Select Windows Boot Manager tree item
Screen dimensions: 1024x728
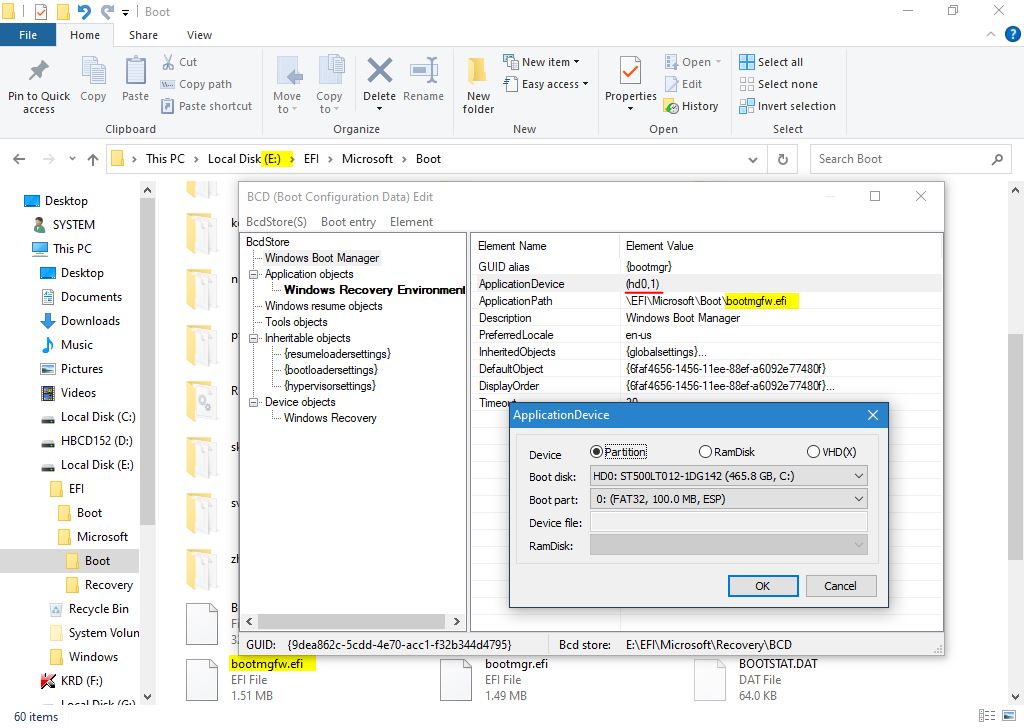click(322, 258)
